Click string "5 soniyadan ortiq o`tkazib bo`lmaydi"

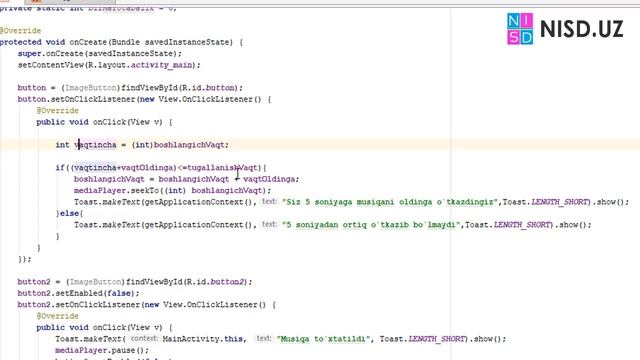[x=371, y=225]
